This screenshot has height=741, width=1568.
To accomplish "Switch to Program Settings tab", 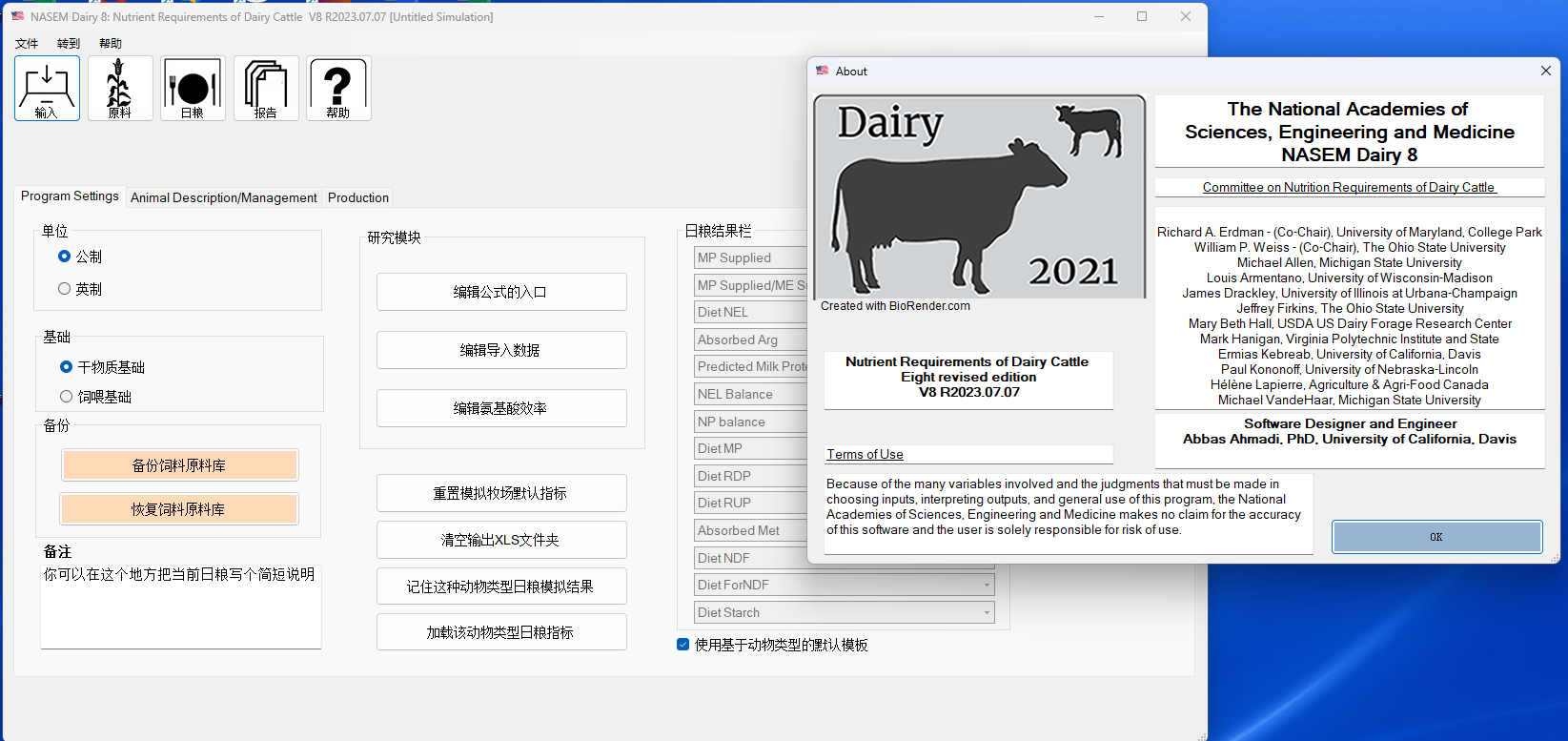I will pyautogui.click(x=70, y=196).
